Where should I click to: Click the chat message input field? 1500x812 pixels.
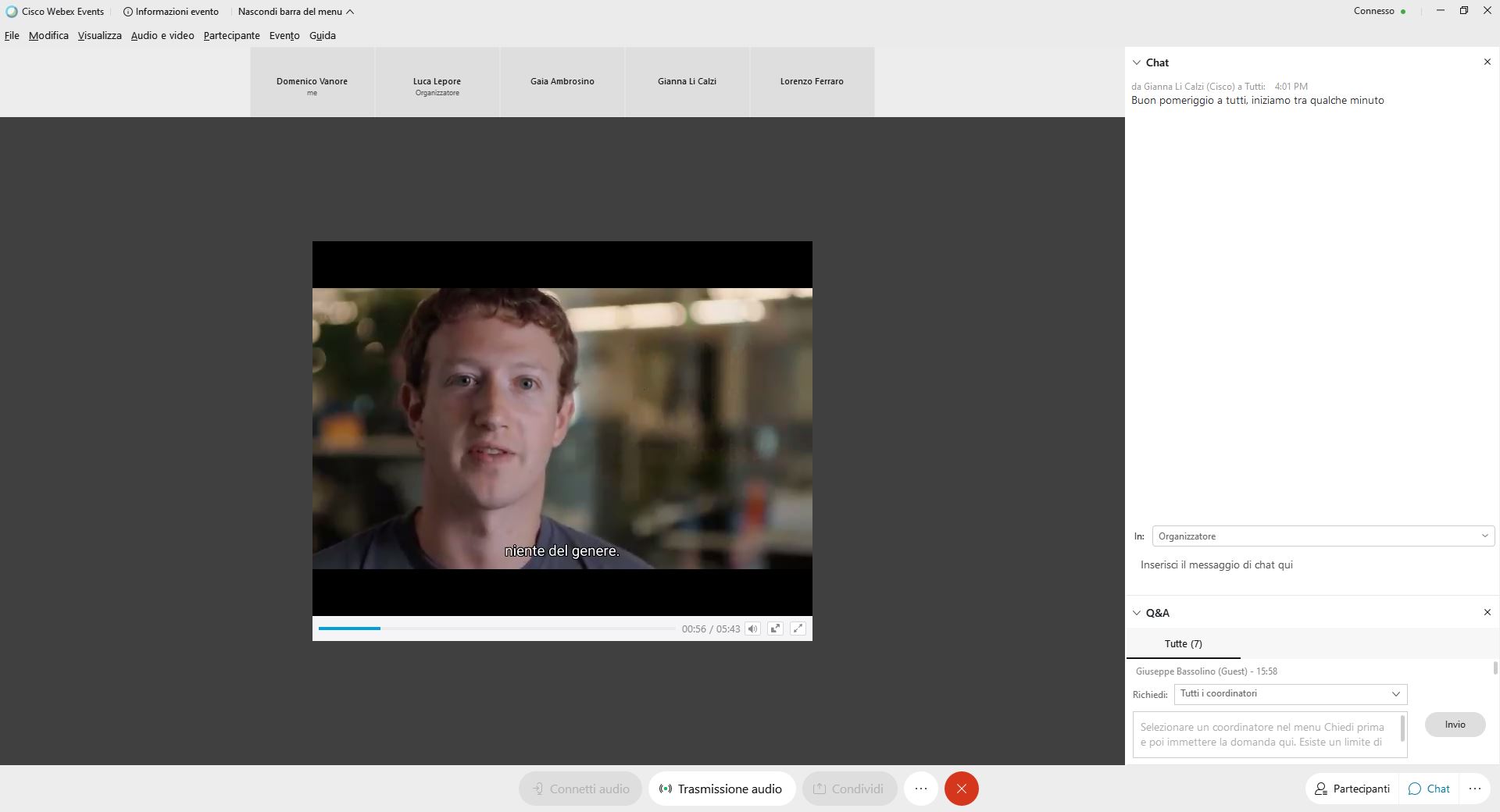click(x=1311, y=565)
